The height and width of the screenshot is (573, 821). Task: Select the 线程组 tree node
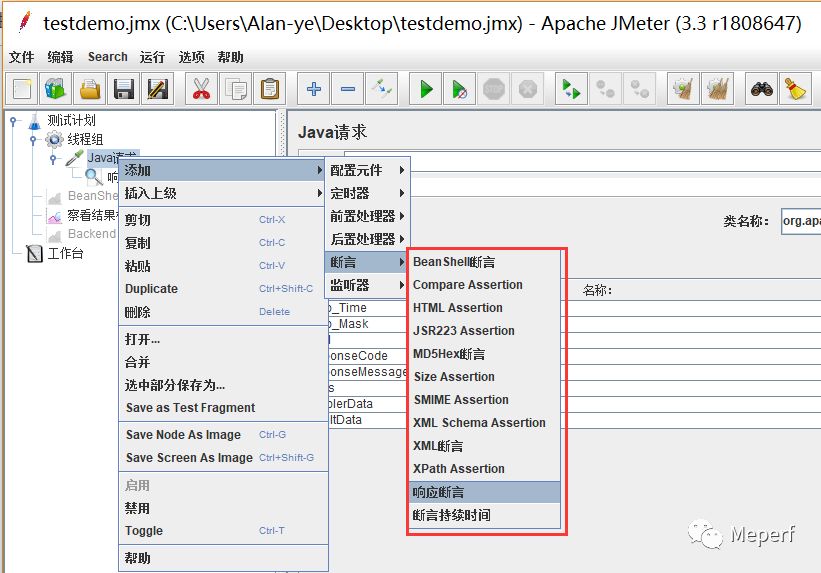click(x=85, y=139)
